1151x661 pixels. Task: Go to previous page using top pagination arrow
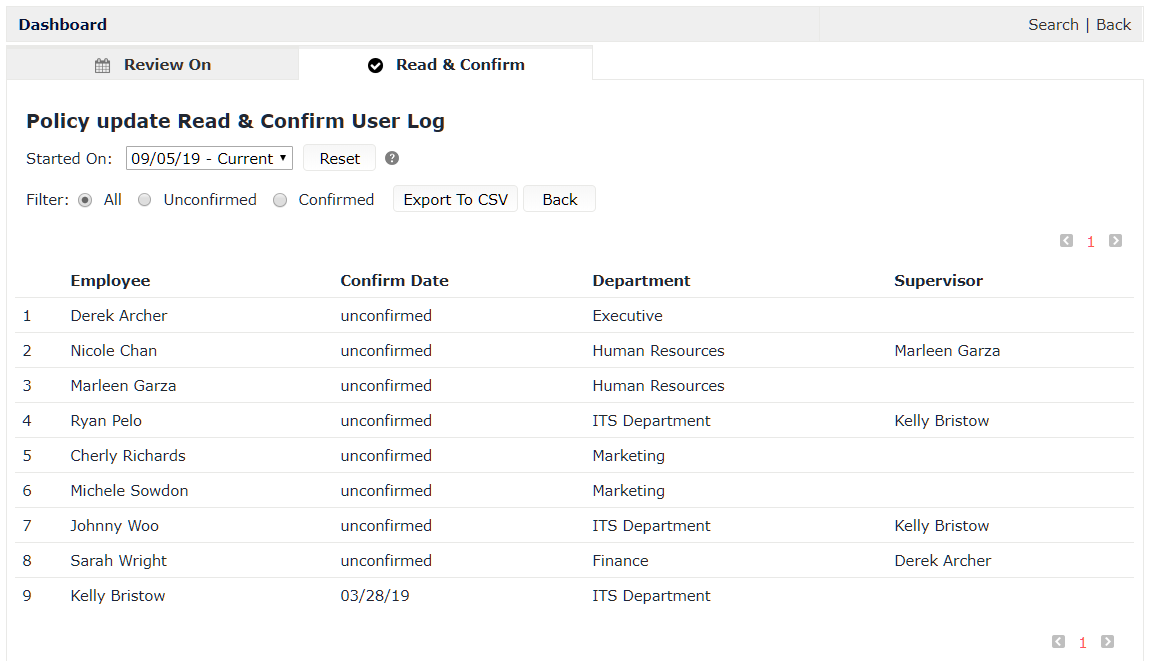(x=1067, y=241)
